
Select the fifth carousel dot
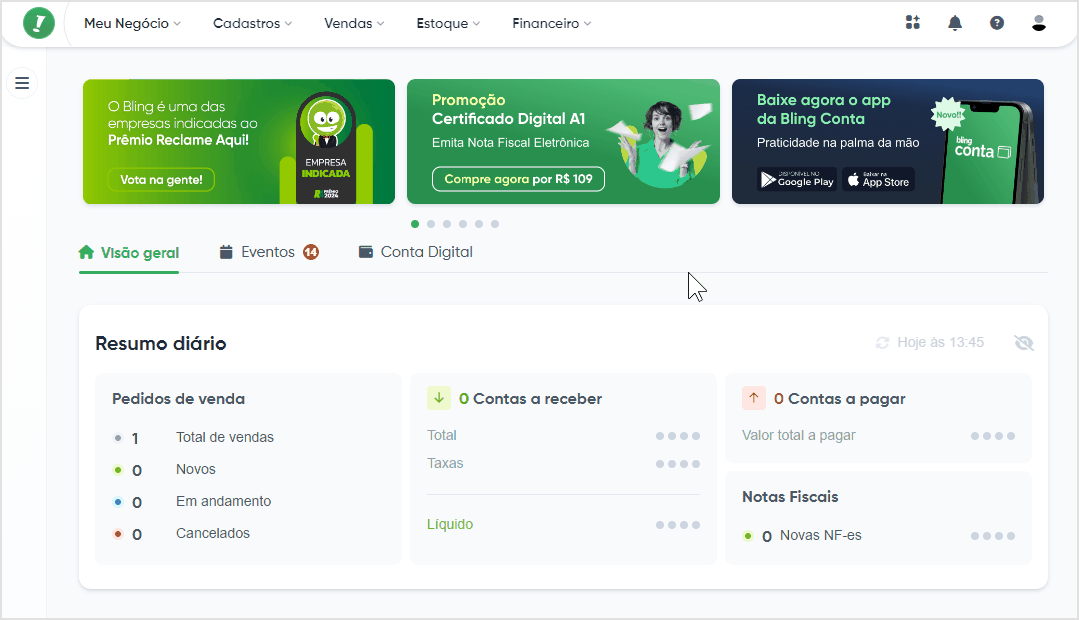click(479, 224)
